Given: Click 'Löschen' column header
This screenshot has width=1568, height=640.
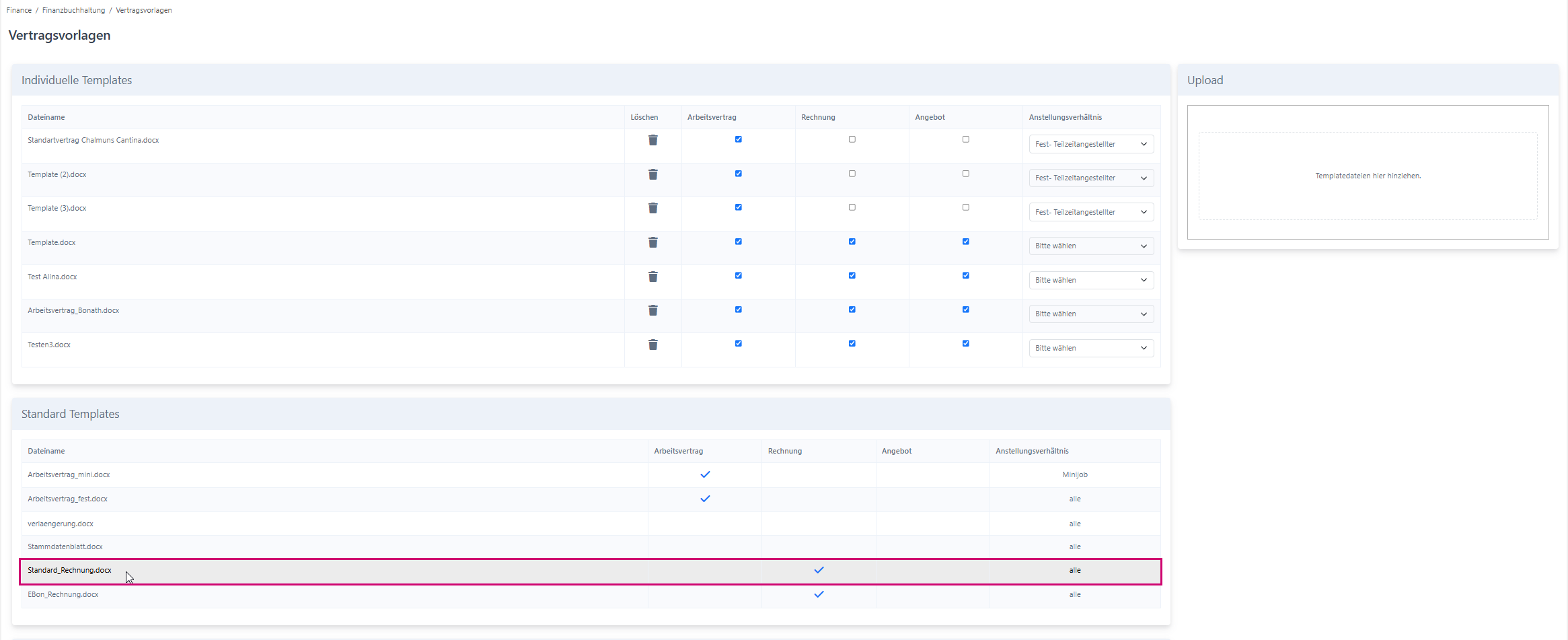Looking at the screenshot, I should (x=644, y=117).
